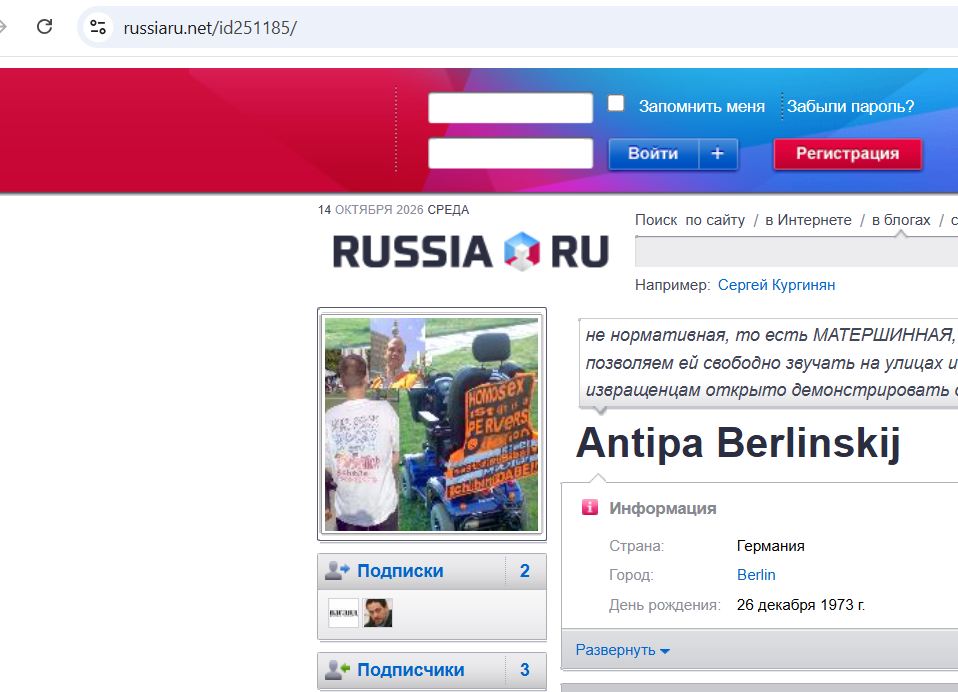Open the Сергей Кургинян example link
This screenshot has height=692, width=958.
pos(776,285)
